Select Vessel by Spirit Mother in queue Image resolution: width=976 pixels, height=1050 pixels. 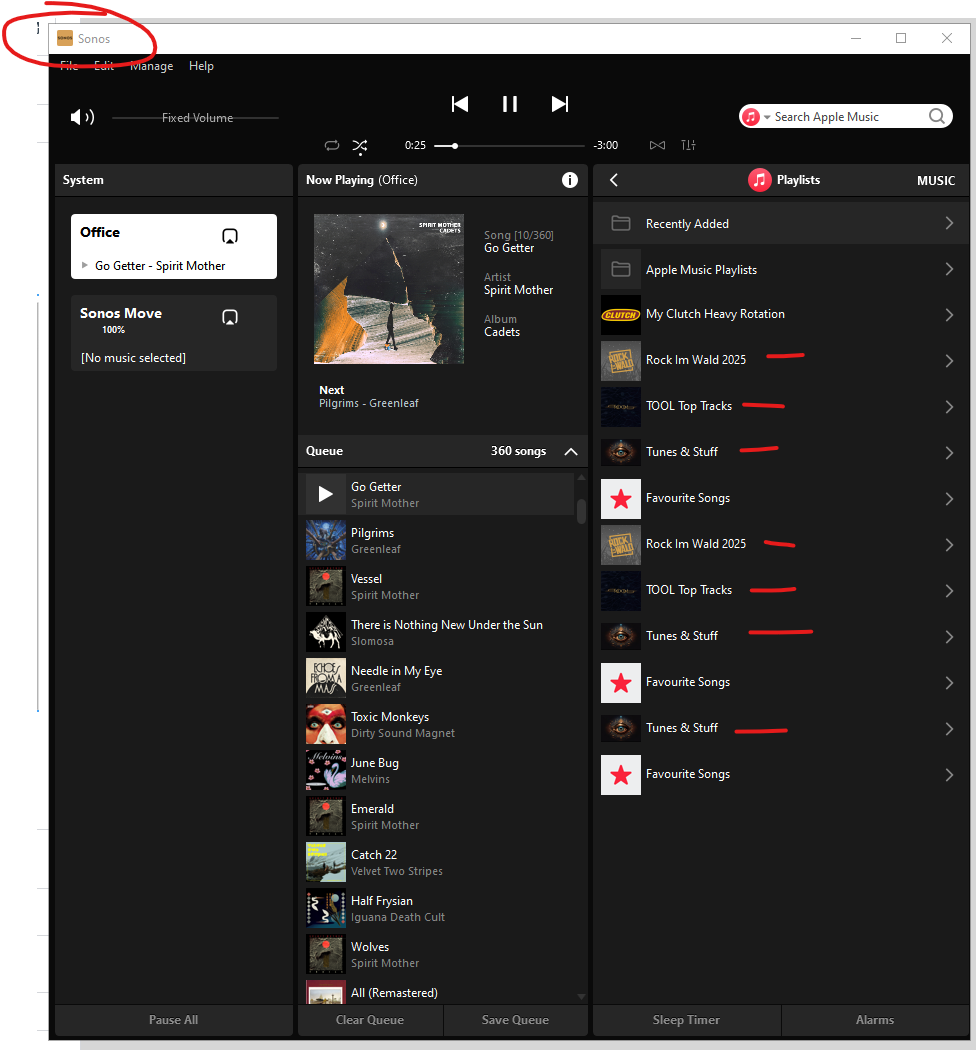pyautogui.click(x=440, y=586)
